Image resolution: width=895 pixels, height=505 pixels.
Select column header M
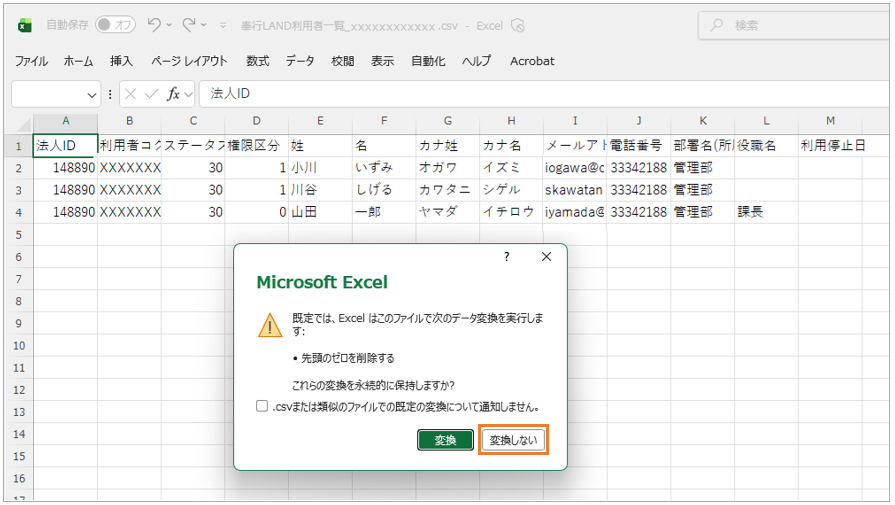tap(830, 121)
